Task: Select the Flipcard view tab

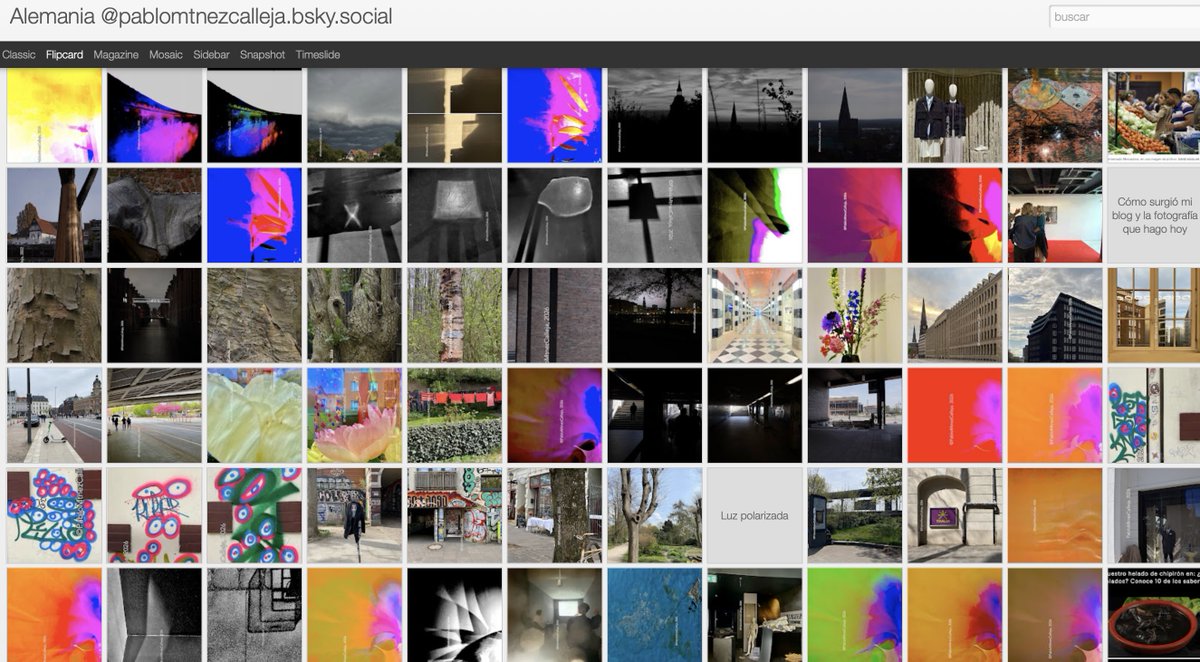Action: 65,55
